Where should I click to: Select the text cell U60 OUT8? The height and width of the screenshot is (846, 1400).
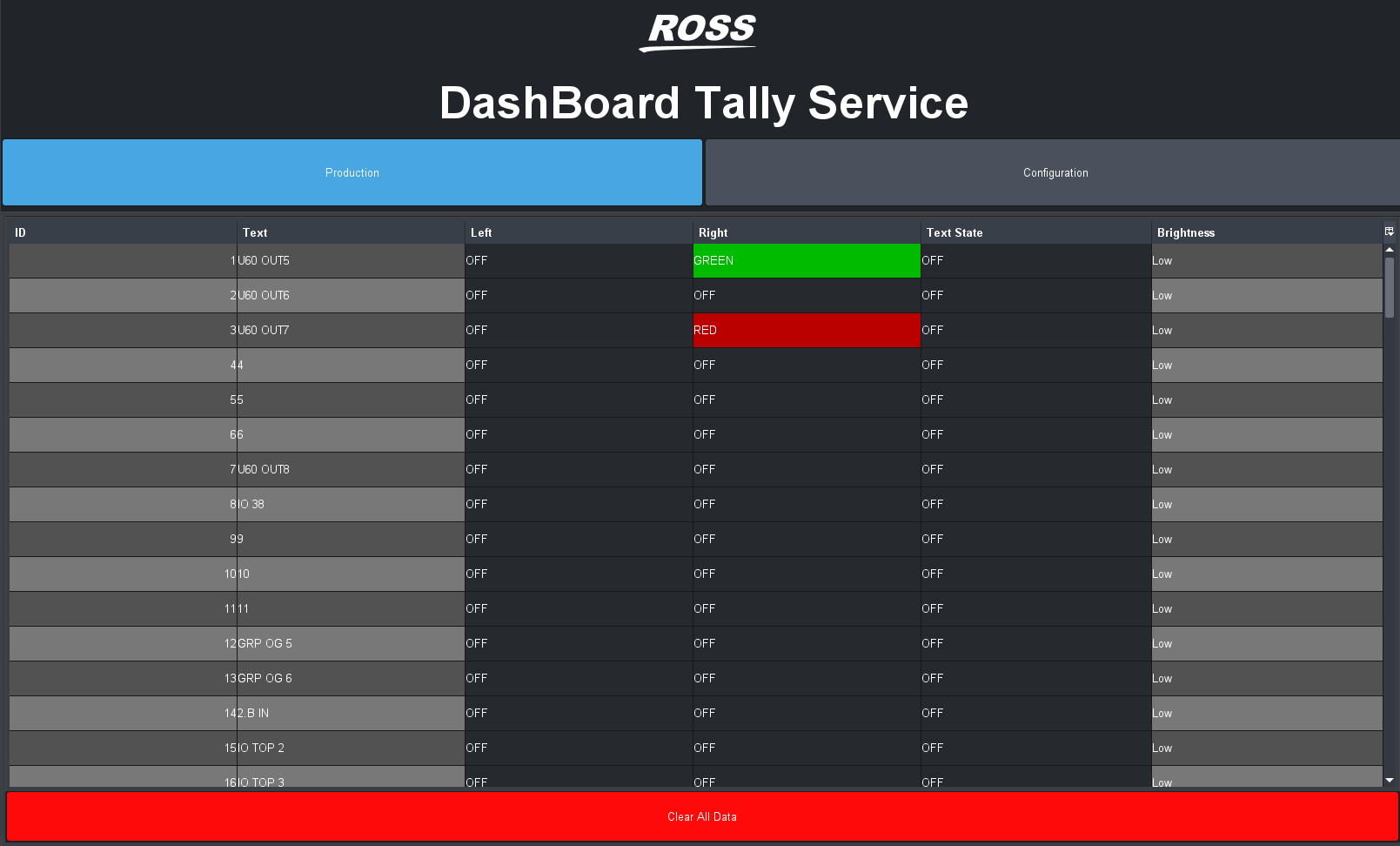pos(351,470)
